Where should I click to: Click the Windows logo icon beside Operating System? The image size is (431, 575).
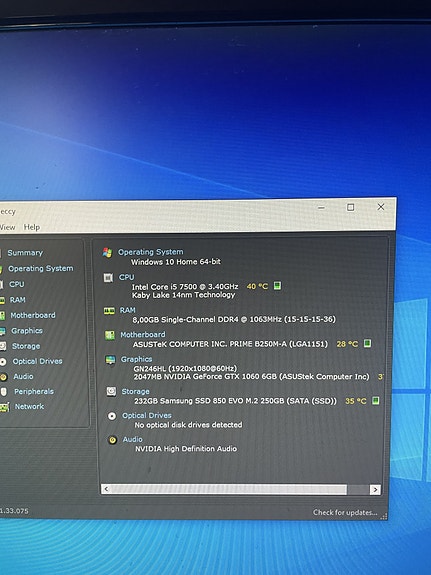click(107, 252)
